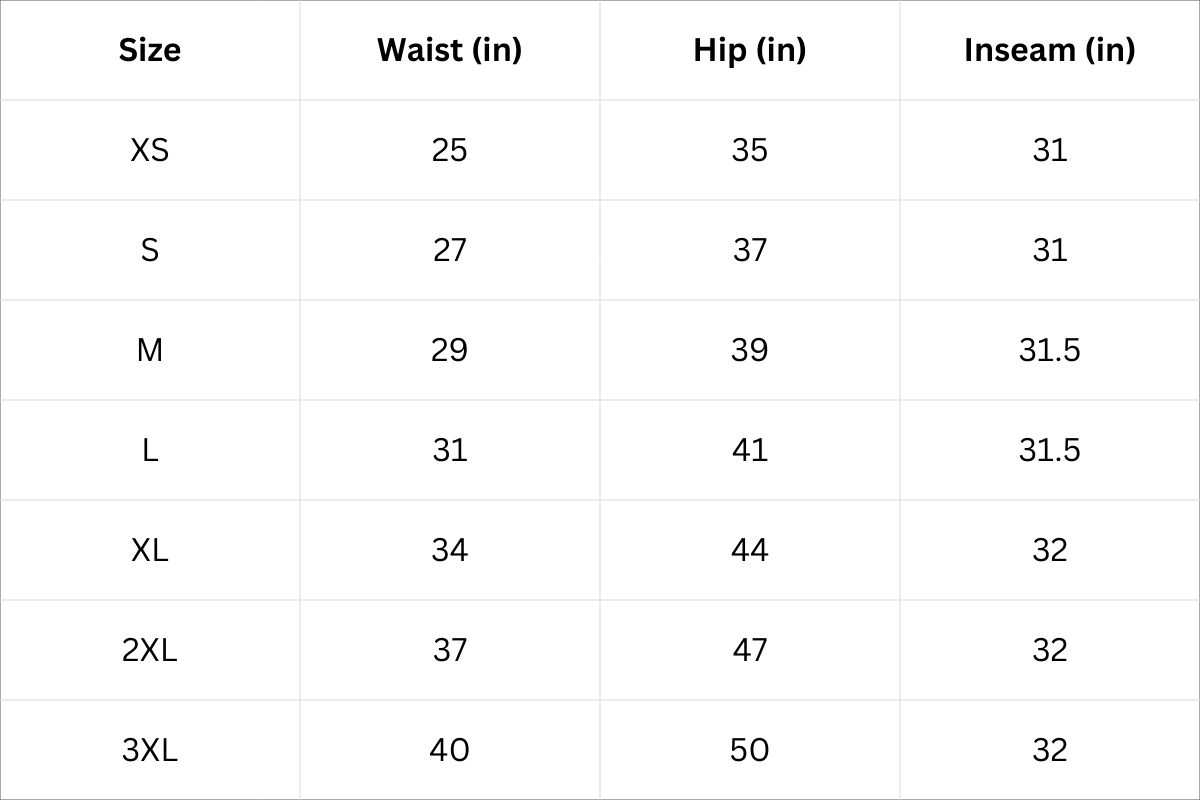Select the Waist (in) column header

[x=449, y=50]
